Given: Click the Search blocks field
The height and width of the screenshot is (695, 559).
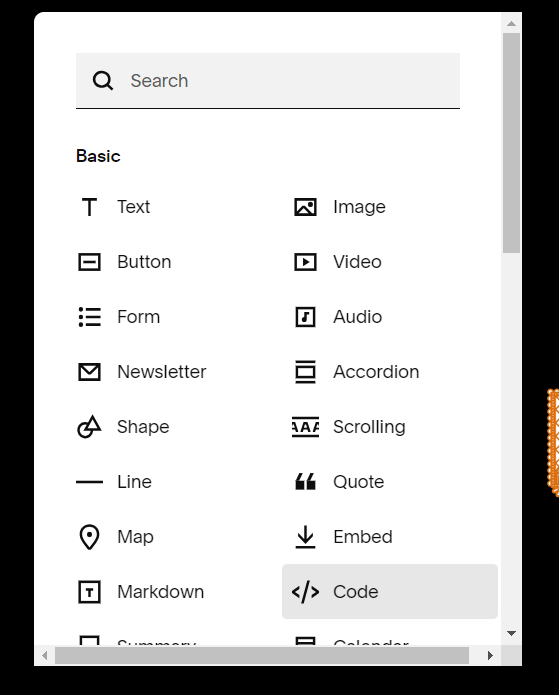Looking at the screenshot, I should [x=268, y=81].
